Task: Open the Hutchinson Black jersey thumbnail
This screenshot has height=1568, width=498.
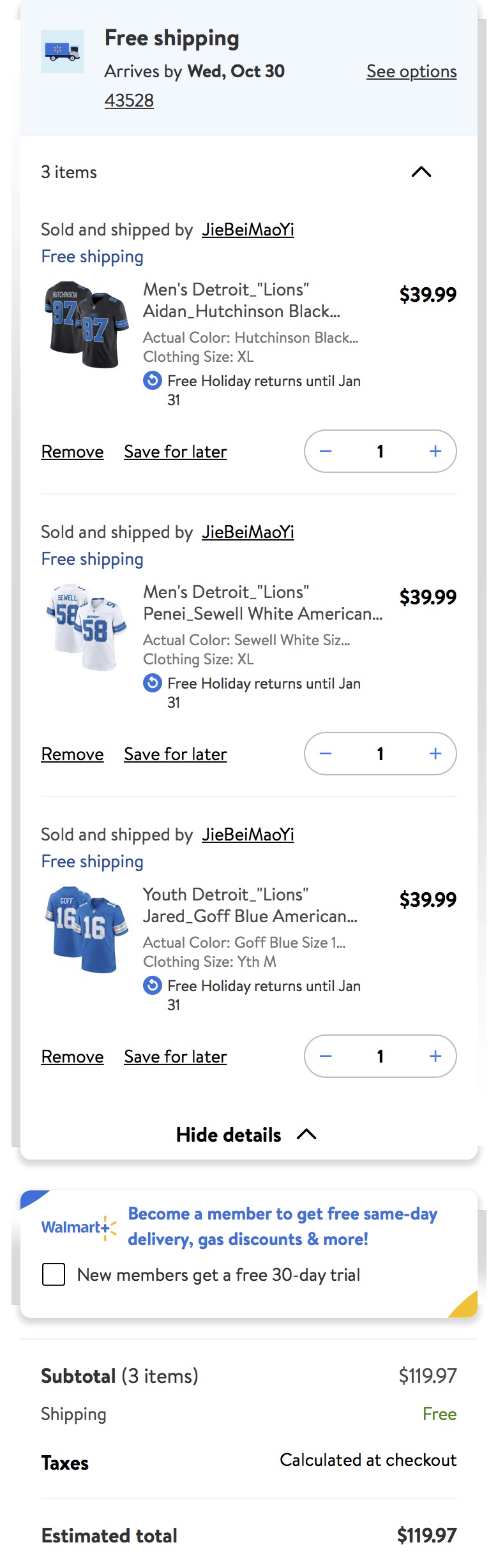Action: pyautogui.click(x=86, y=324)
